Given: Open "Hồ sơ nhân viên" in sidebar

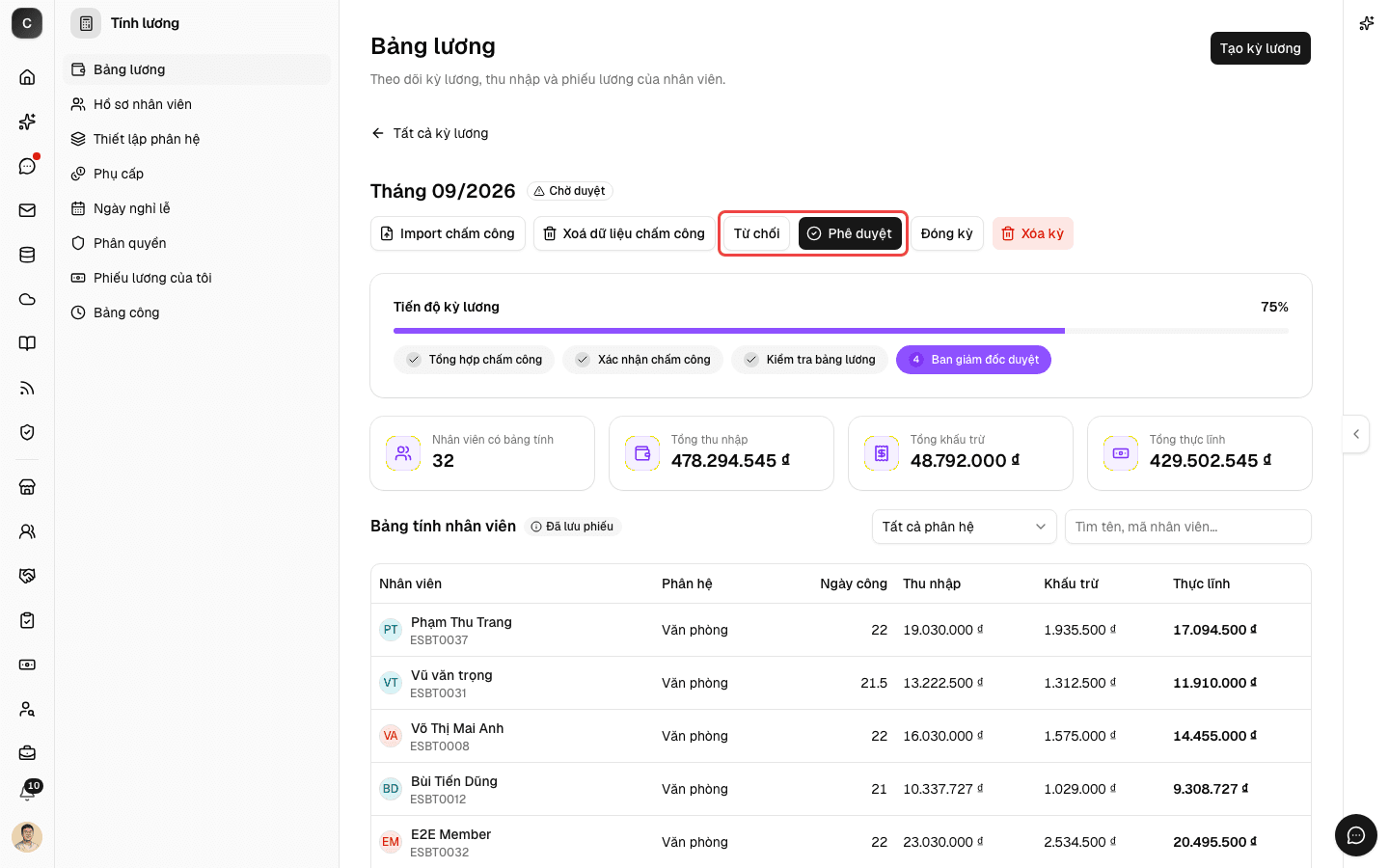Looking at the screenshot, I should coord(197,104).
